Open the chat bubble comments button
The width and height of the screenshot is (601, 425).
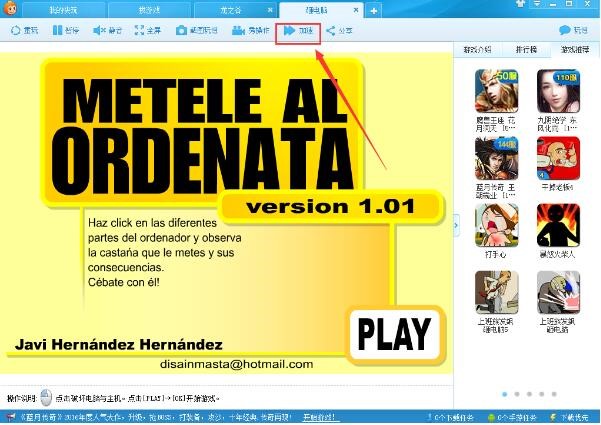565,30
